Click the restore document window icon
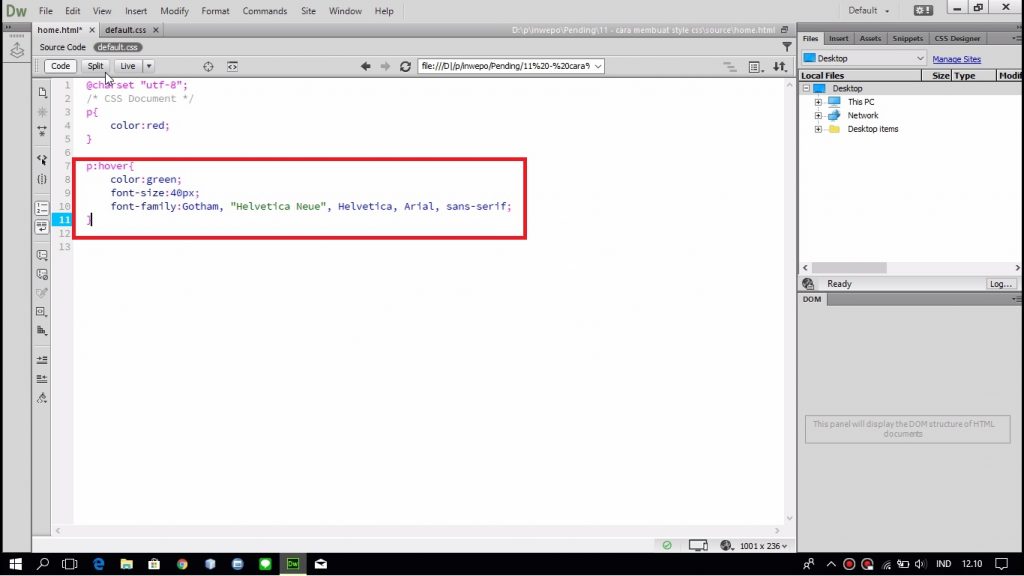Screen dimensions: 1024x576 pyautogui.click(x=784, y=29)
